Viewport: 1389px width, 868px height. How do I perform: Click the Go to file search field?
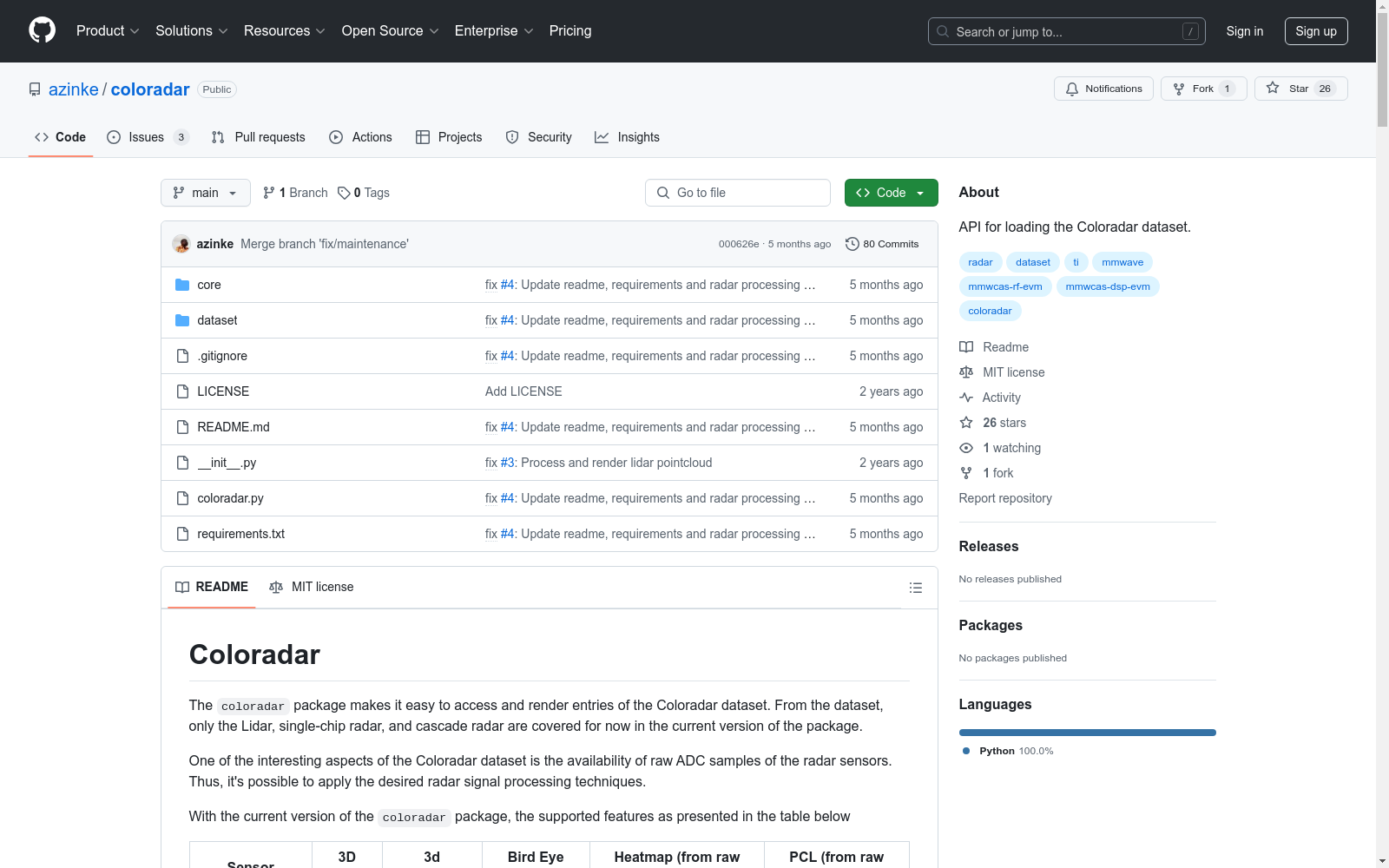(738, 193)
